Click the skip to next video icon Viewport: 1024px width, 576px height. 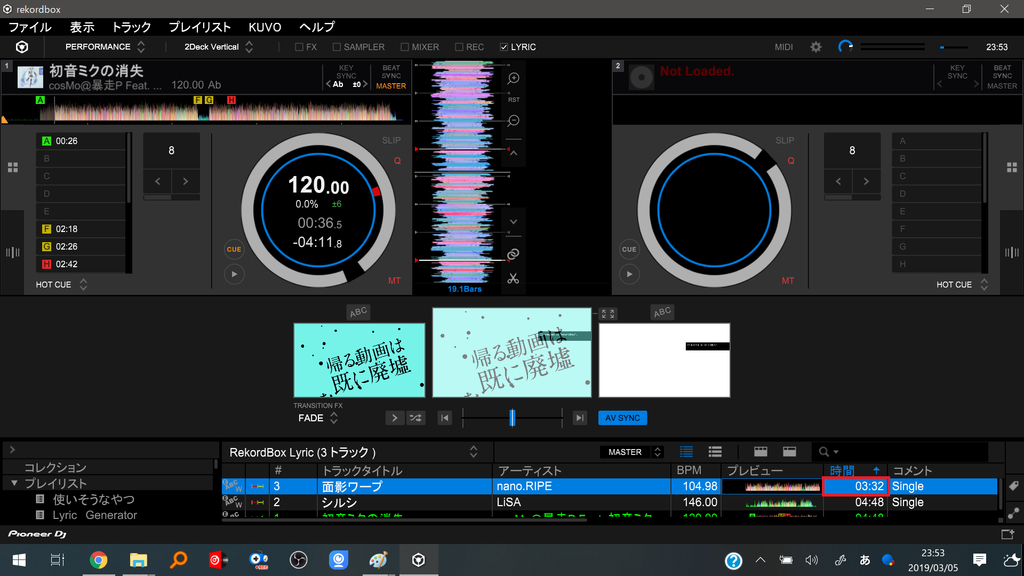click(579, 418)
